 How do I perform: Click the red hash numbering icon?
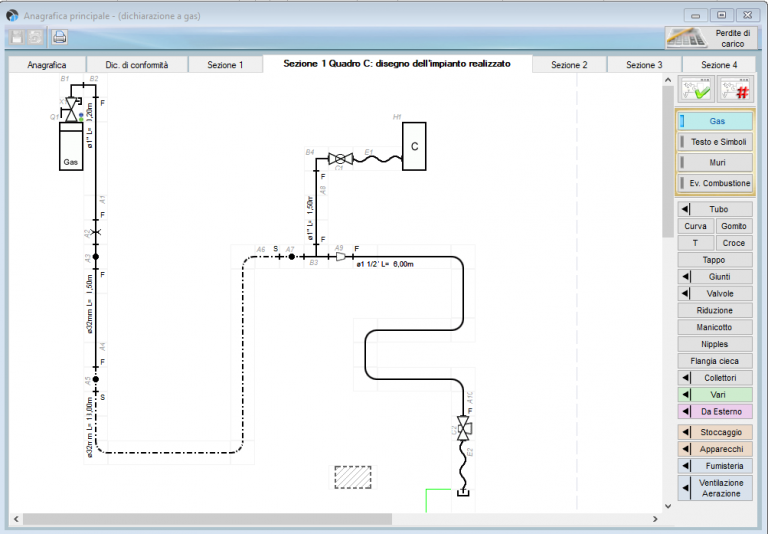[x=735, y=89]
